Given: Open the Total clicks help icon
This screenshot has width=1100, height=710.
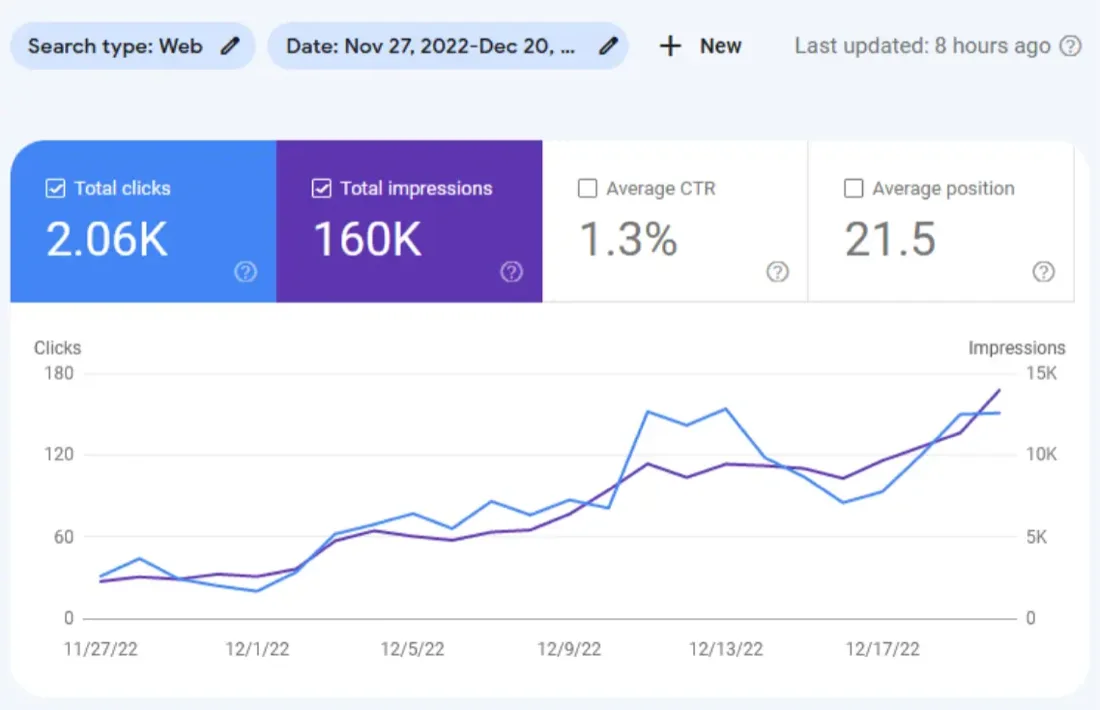Looking at the screenshot, I should pos(246,272).
